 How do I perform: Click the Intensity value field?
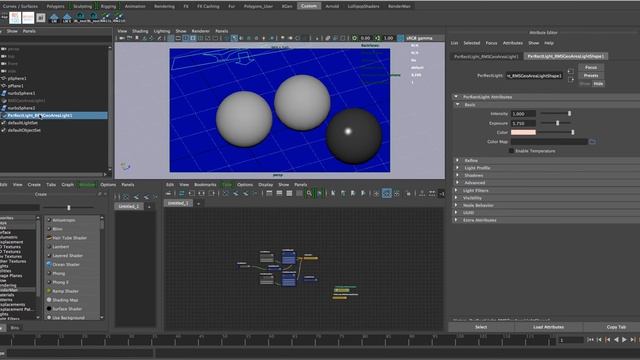[523, 113]
